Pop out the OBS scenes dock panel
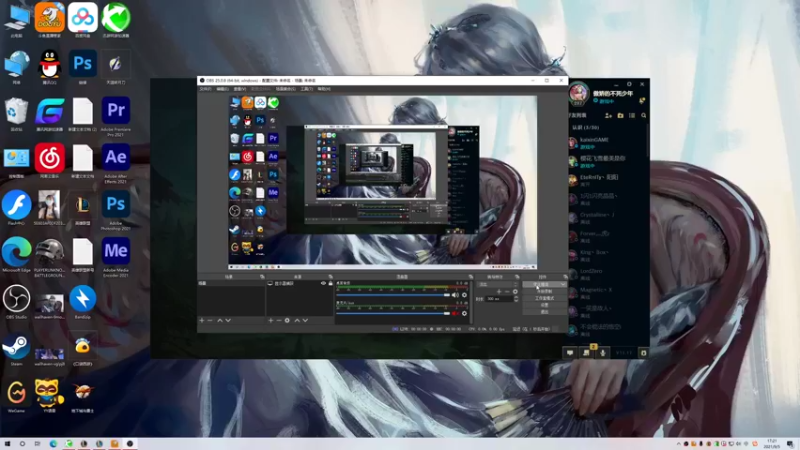Screen dimensions: 800x450 pos(262,277)
